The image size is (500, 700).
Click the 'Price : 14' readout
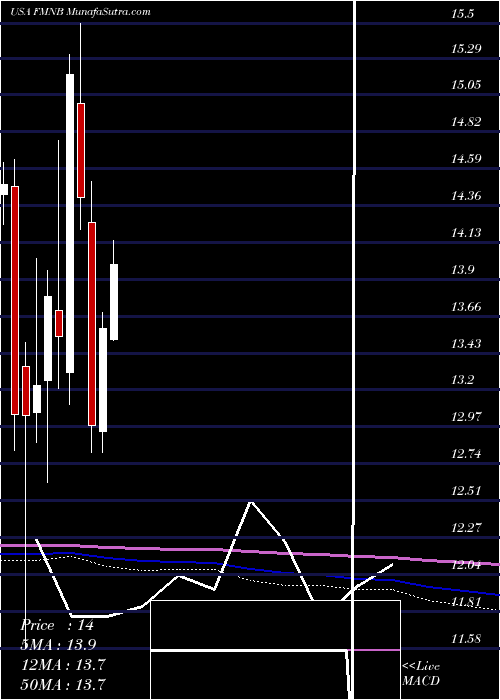[57, 625]
